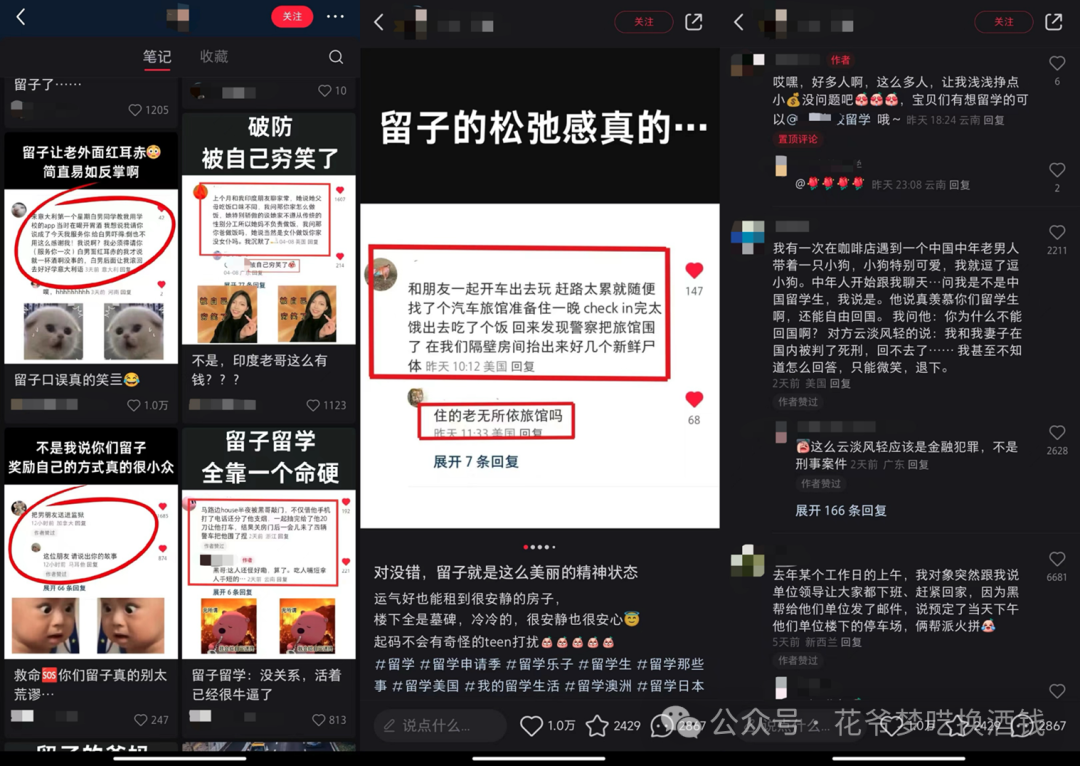The image size is (1080, 766).
Task: Favorite the note using the 2429 star
Action: click(x=597, y=725)
